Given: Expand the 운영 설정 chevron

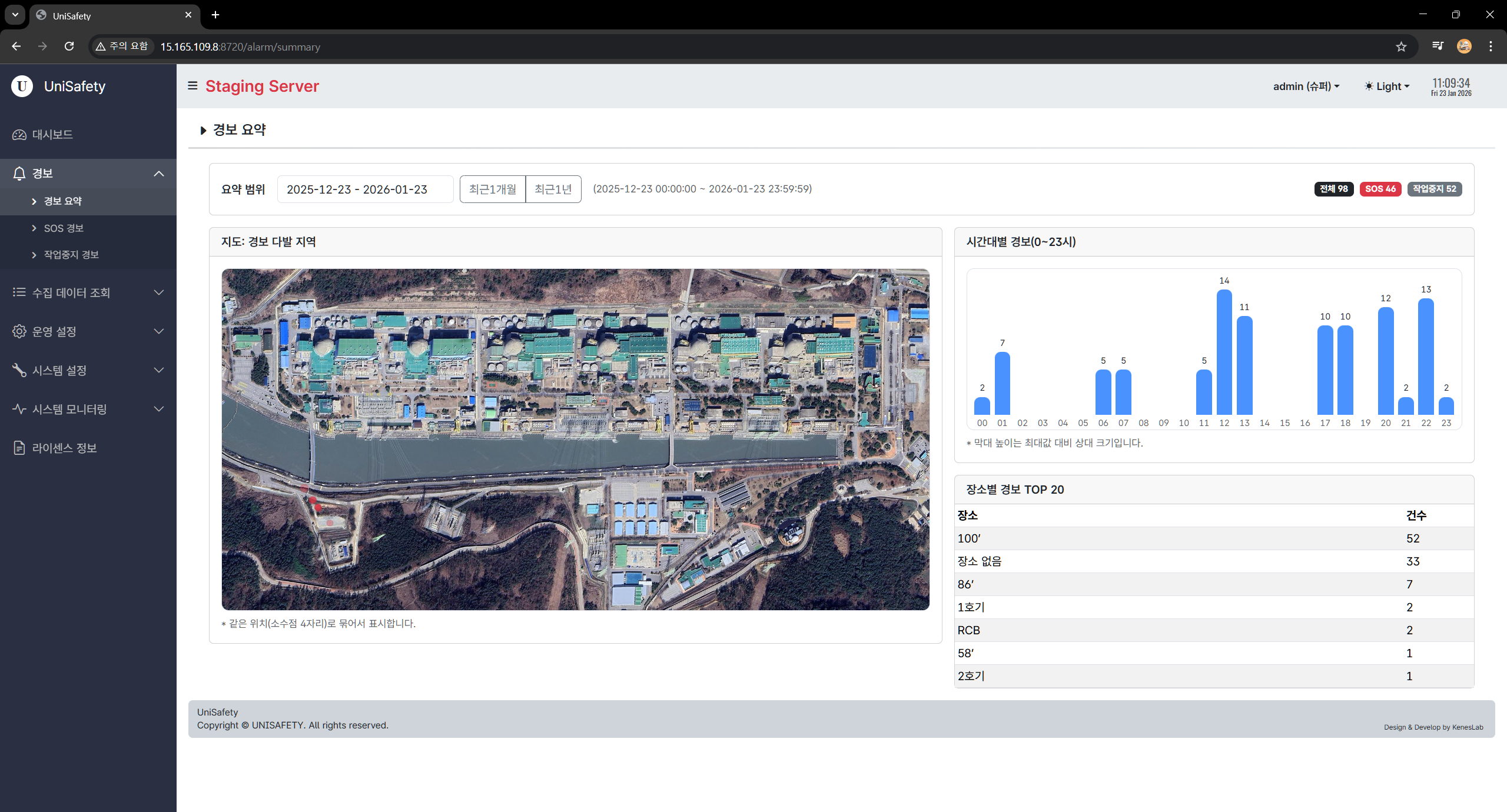Looking at the screenshot, I should coord(159,331).
